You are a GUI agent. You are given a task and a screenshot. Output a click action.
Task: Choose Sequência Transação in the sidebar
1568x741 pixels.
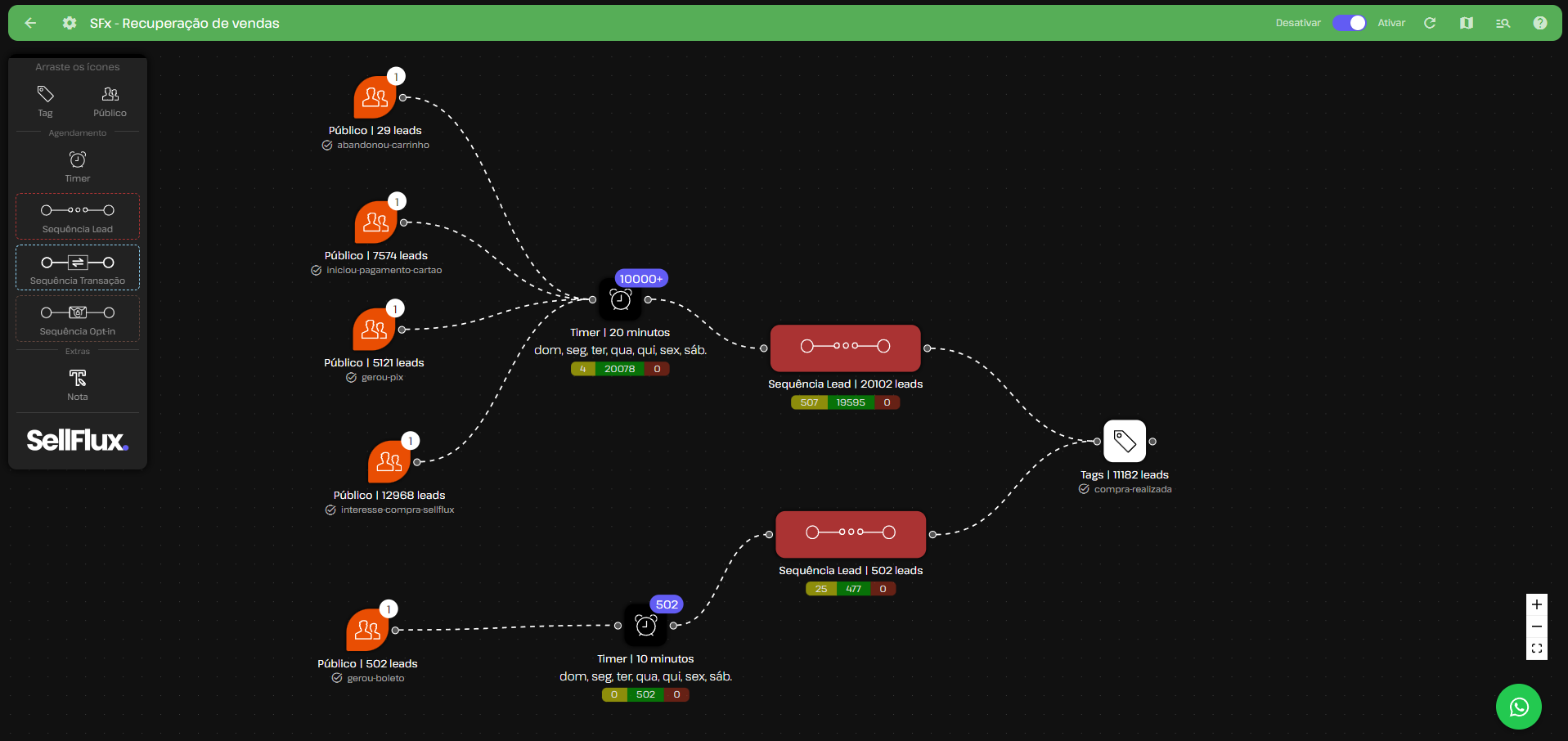point(78,267)
